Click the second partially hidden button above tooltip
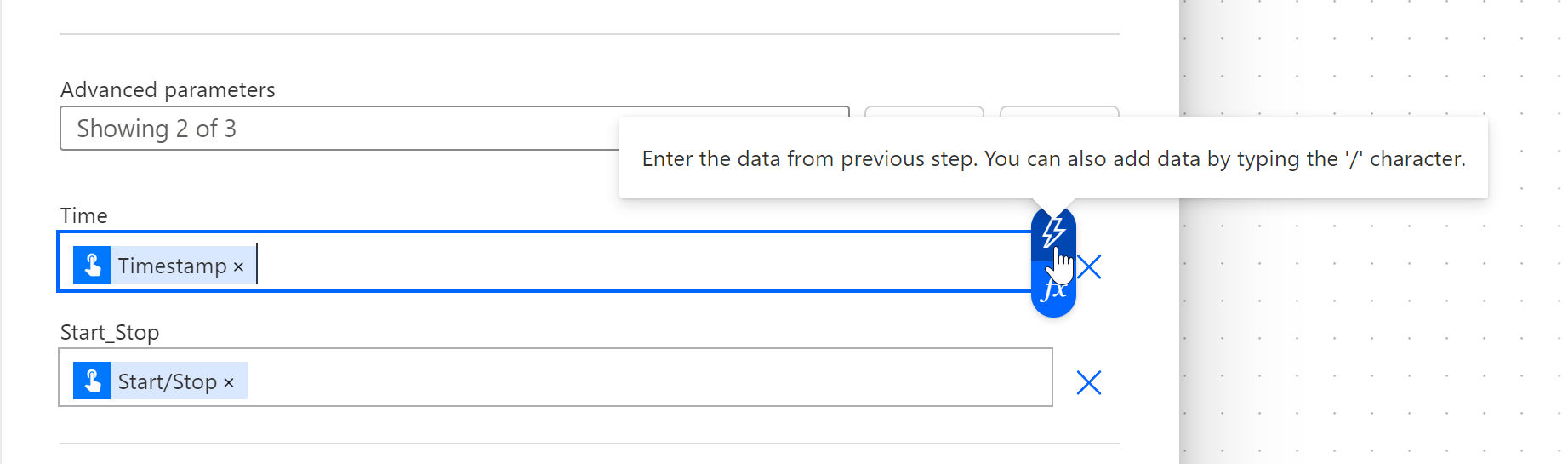This screenshot has height=464, width=1568. [x=1059, y=112]
